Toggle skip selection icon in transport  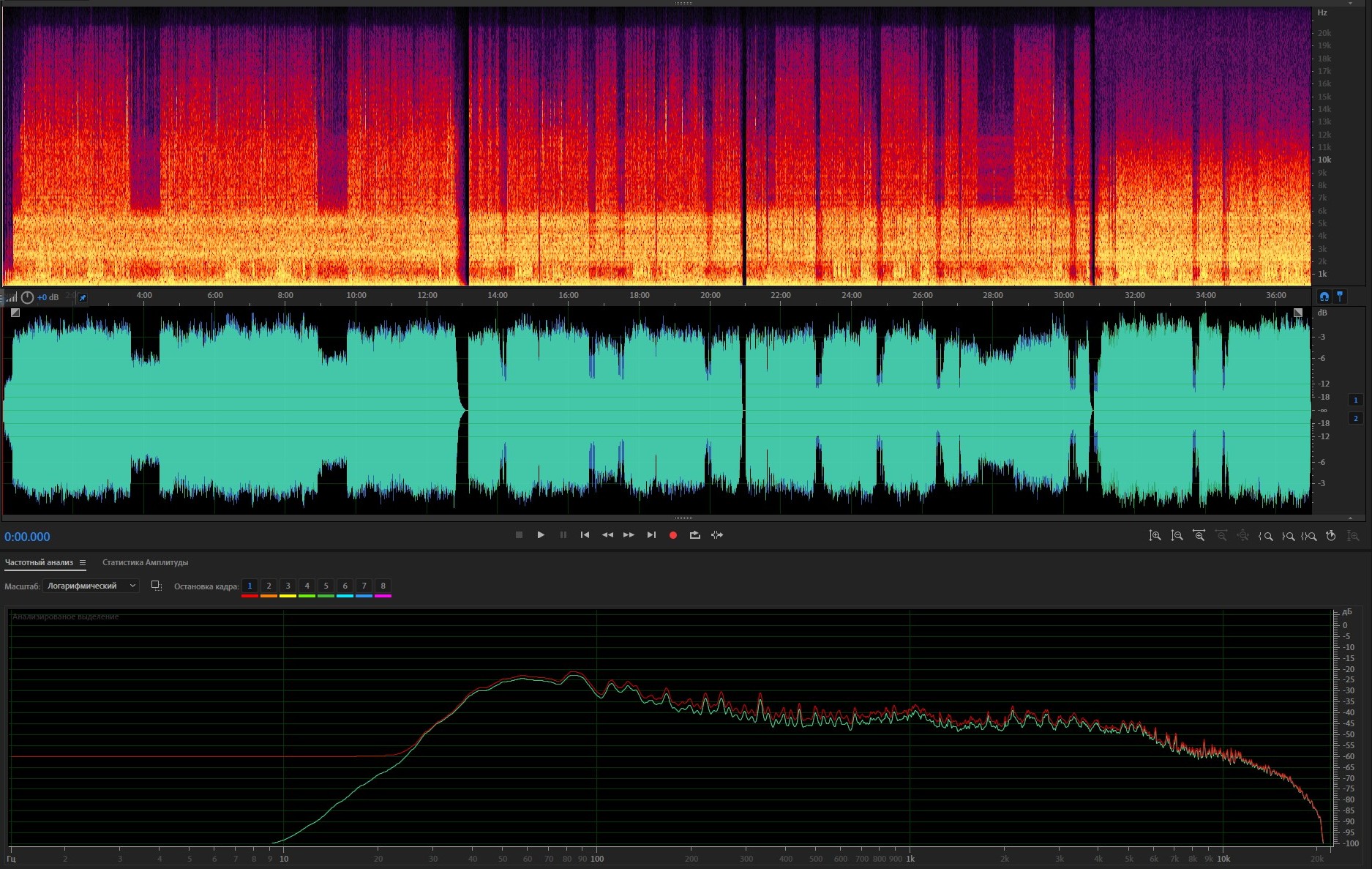717,535
